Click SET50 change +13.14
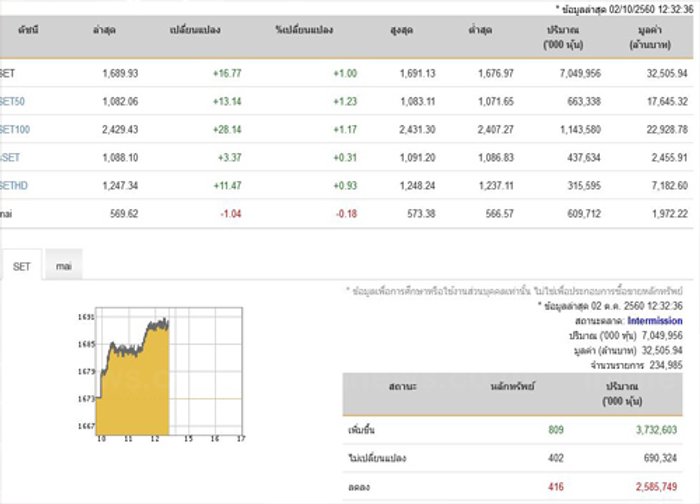Screen dimensions: 700x504 pyautogui.click(x=227, y=101)
